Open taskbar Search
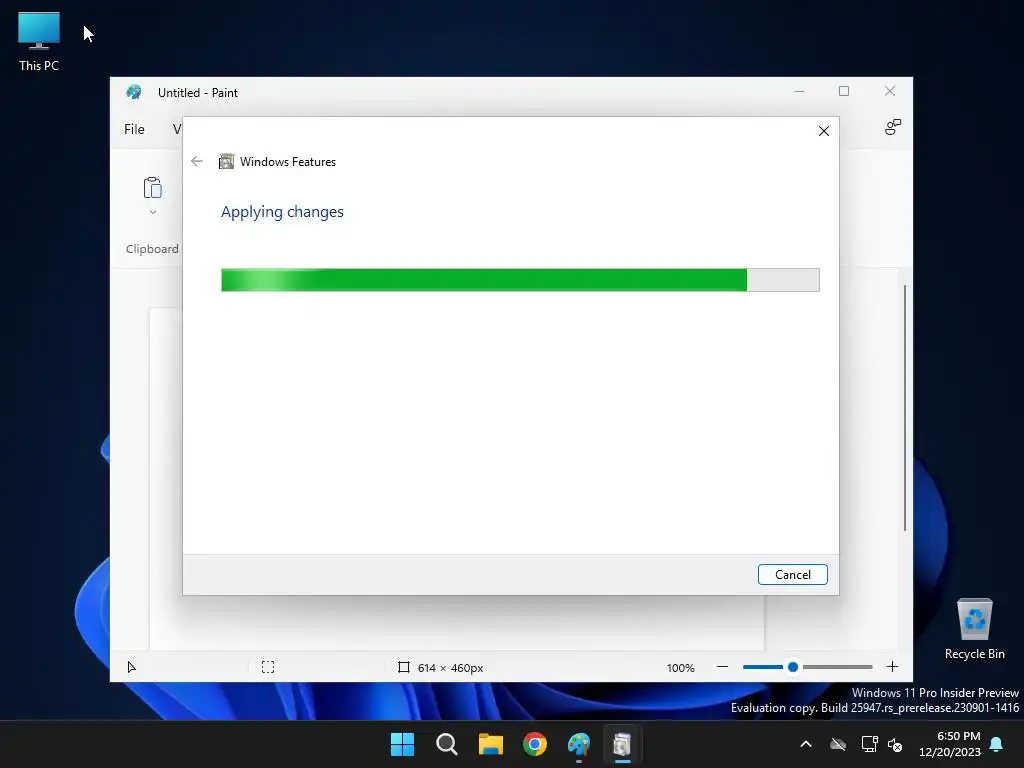The height and width of the screenshot is (768, 1024). tap(447, 744)
